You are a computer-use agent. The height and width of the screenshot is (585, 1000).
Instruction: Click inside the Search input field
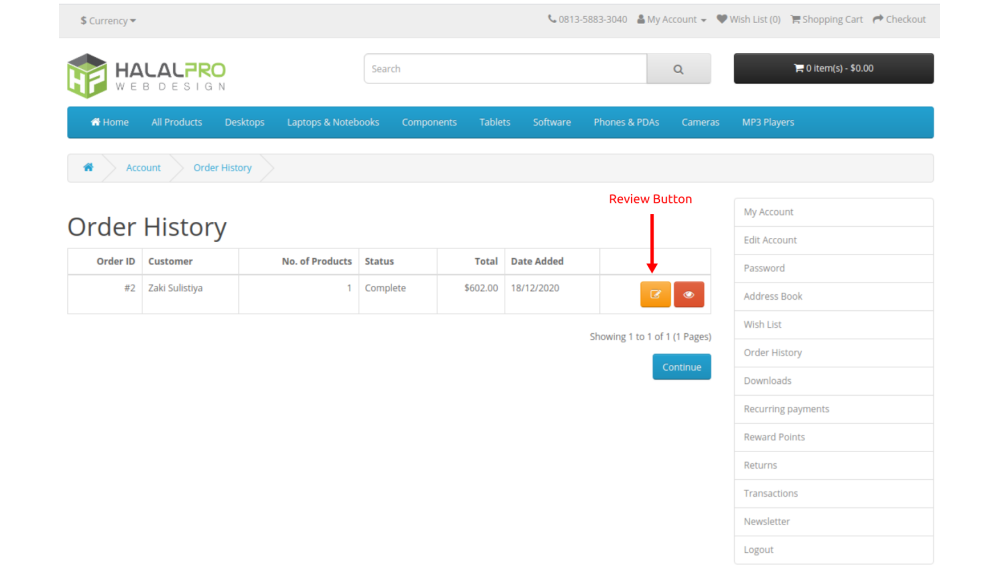point(505,69)
